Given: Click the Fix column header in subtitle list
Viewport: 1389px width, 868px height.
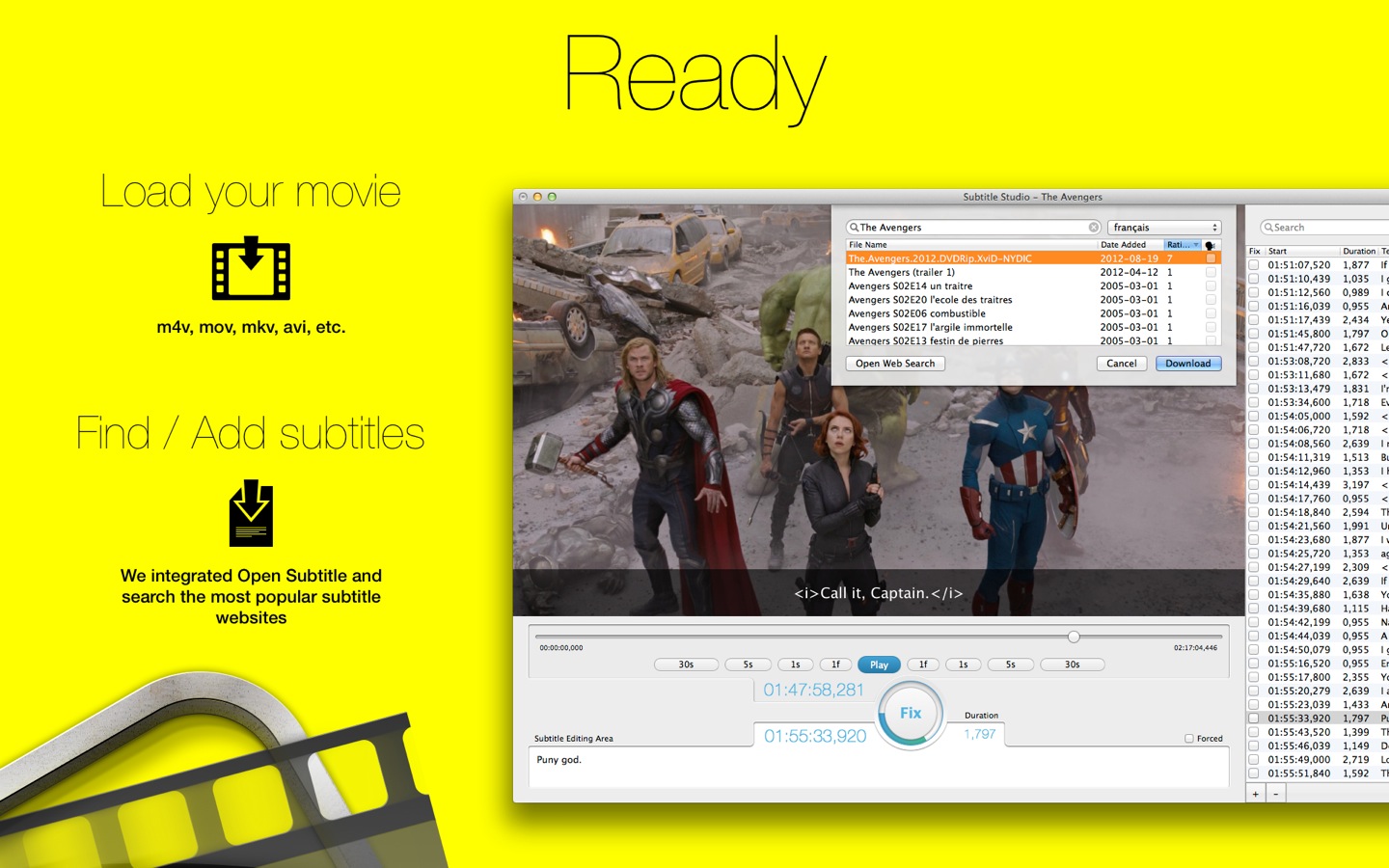Looking at the screenshot, I should pos(1255,251).
